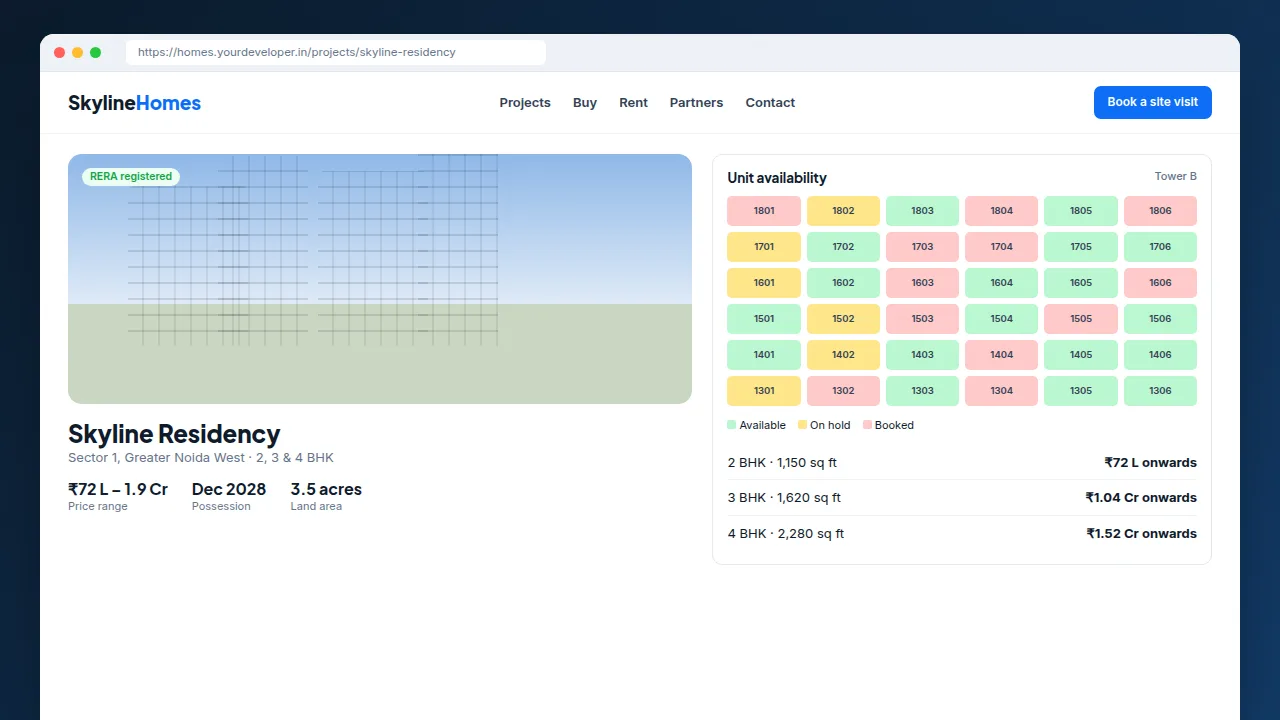Screen dimensions: 1280x720
Task: Select unit 1601 on hold
Action: click(x=764, y=283)
